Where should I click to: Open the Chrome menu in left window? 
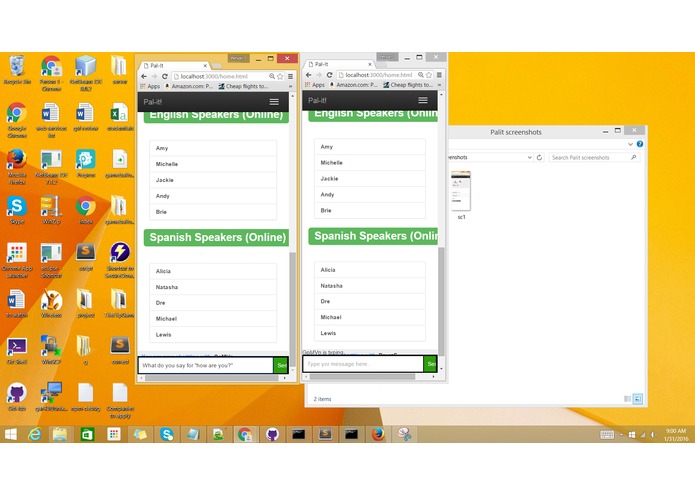(x=290, y=76)
